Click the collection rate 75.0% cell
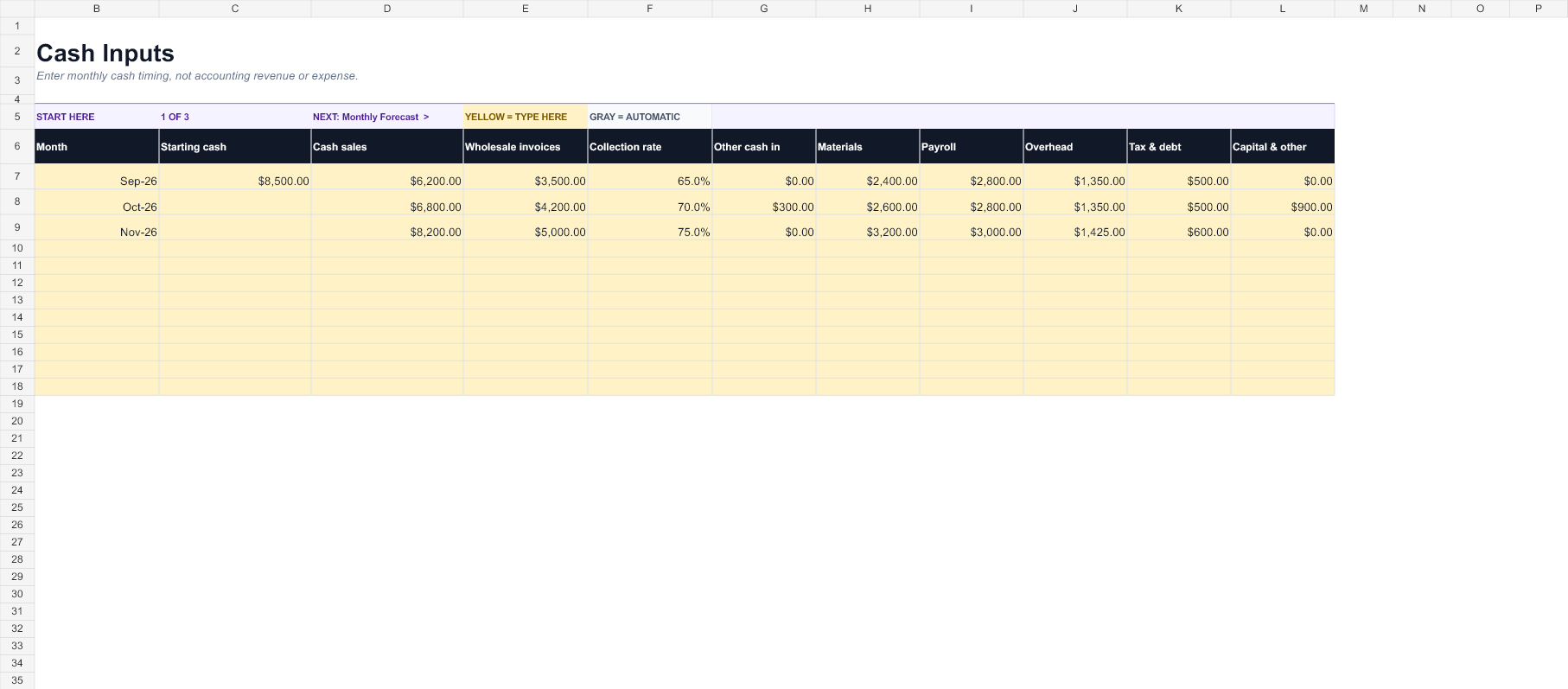 click(650, 227)
